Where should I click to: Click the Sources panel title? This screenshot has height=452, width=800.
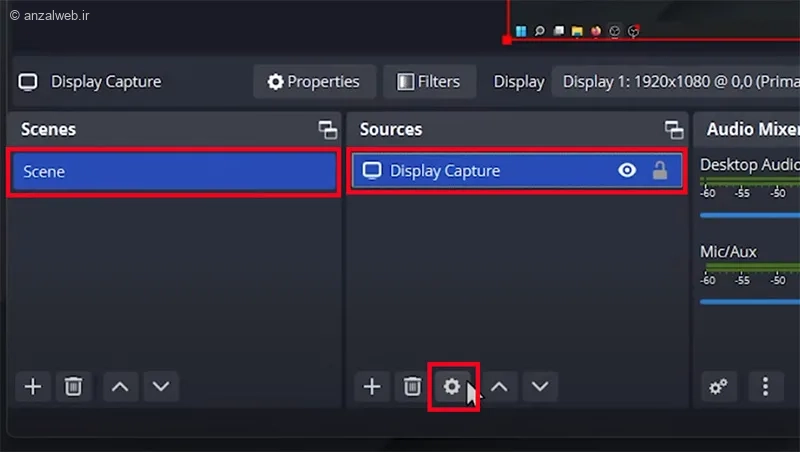coord(391,130)
